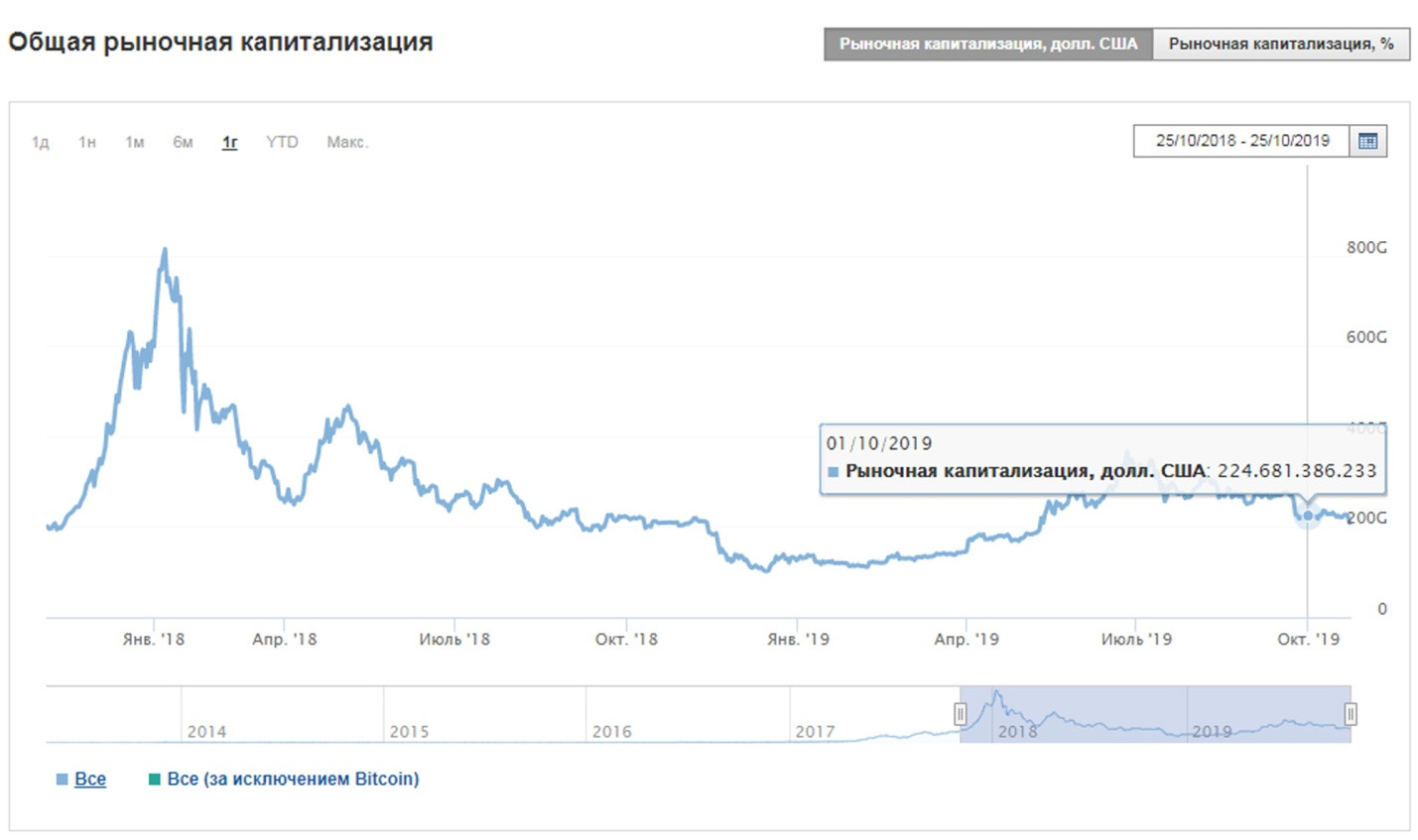Click the 'Апр. '19' axis label
1418x840 pixels.
tap(967, 640)
